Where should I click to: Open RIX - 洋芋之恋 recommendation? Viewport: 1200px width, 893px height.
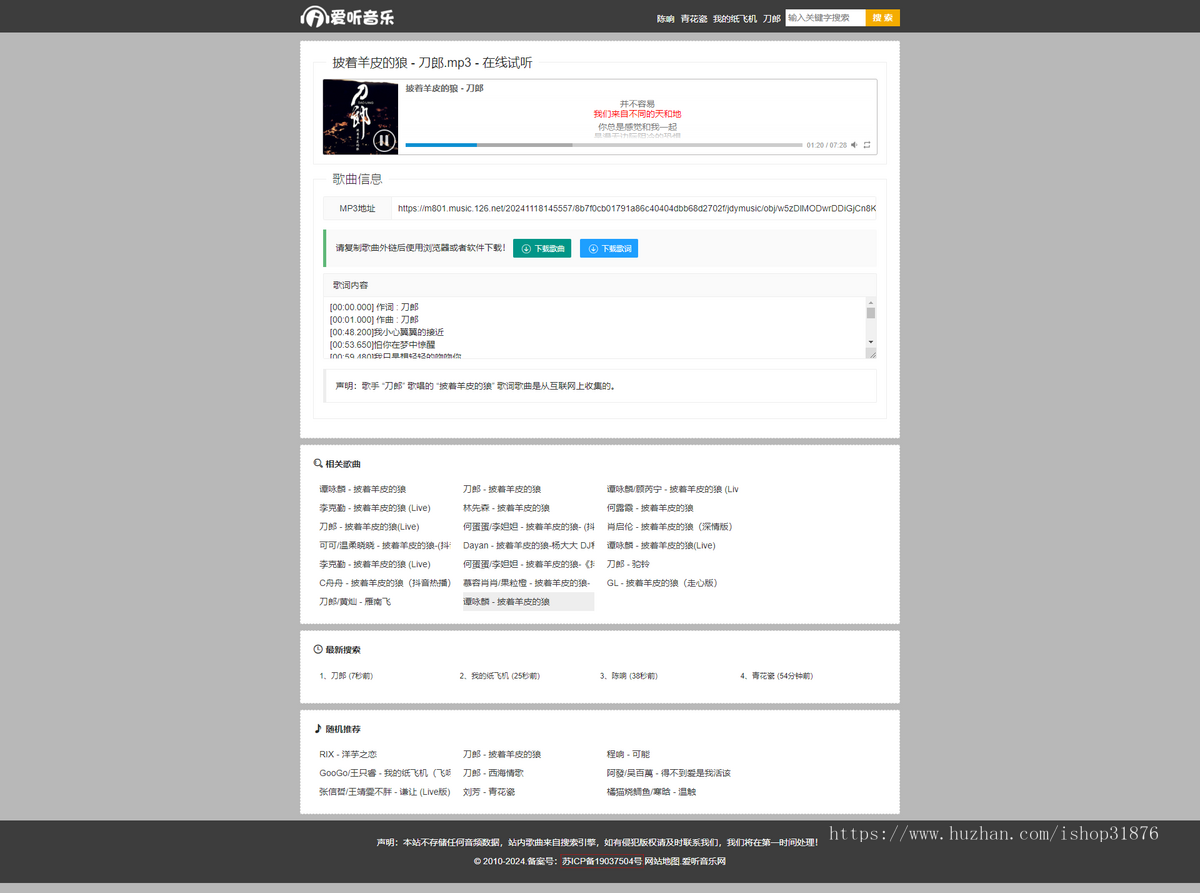tap(348, 754)
